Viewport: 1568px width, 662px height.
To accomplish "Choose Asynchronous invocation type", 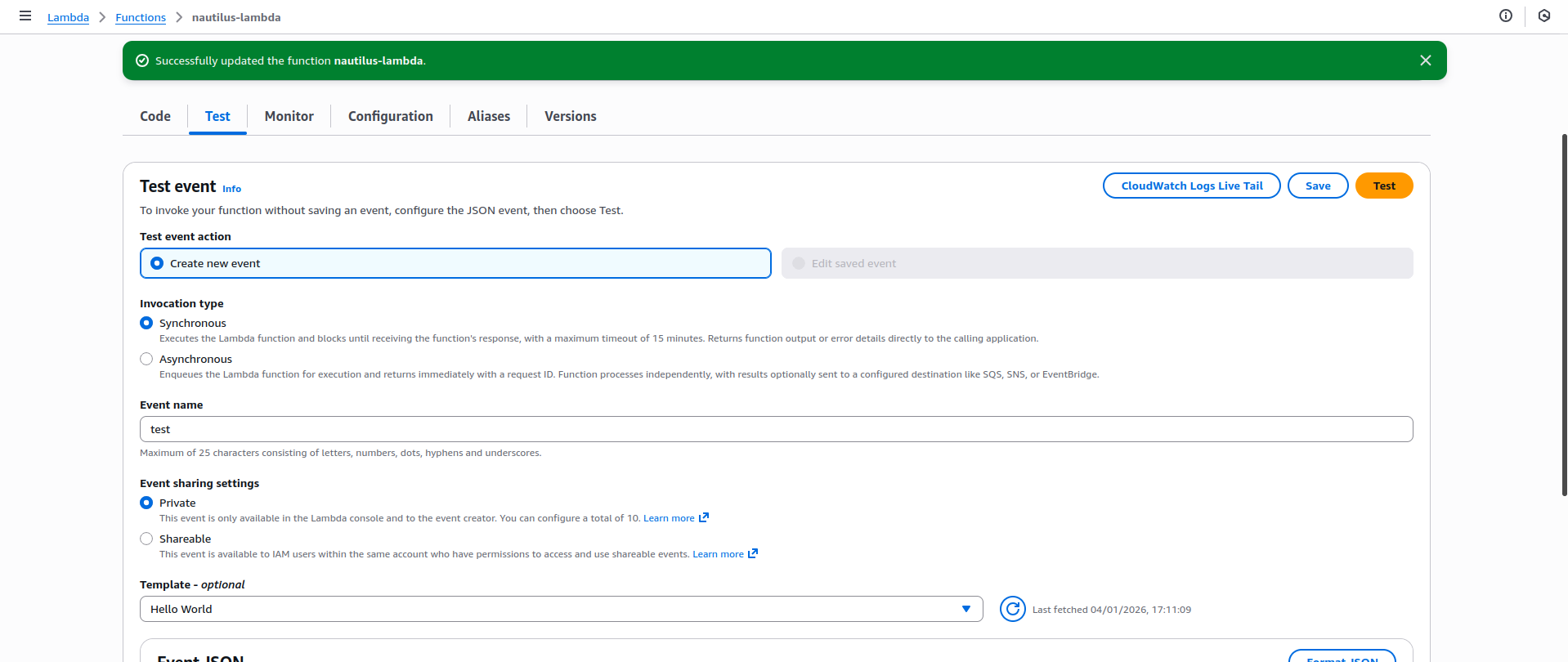I will [x=146, y=359].
